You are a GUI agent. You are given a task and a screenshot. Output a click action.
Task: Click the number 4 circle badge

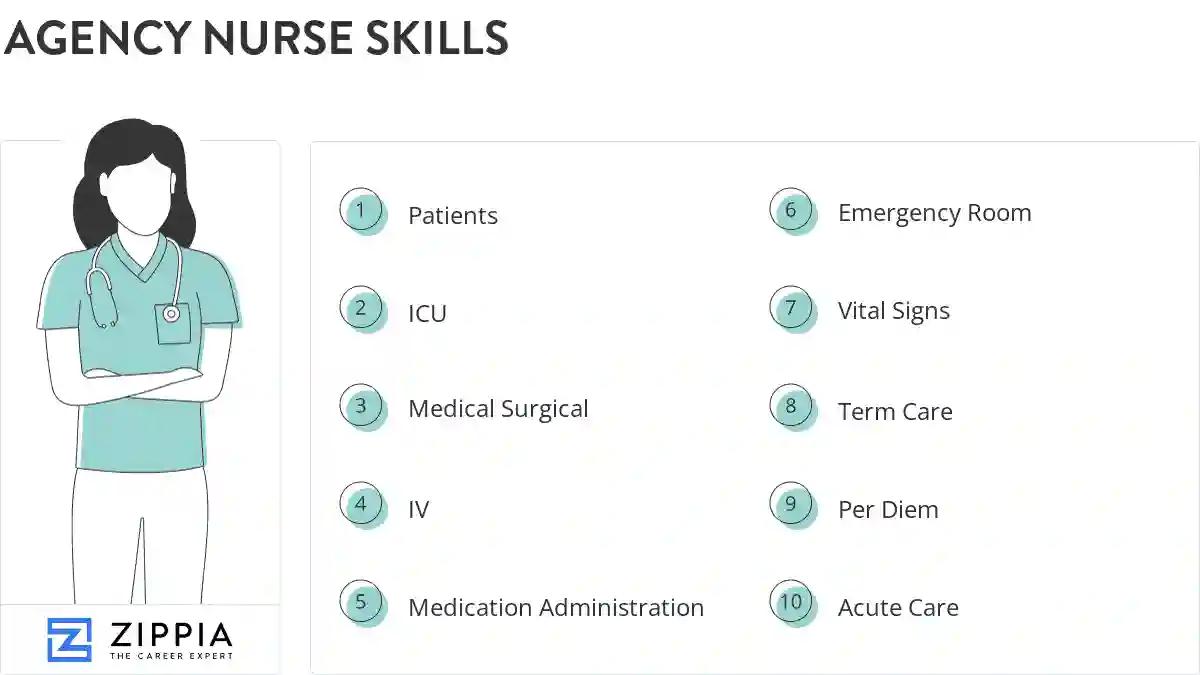361,505
